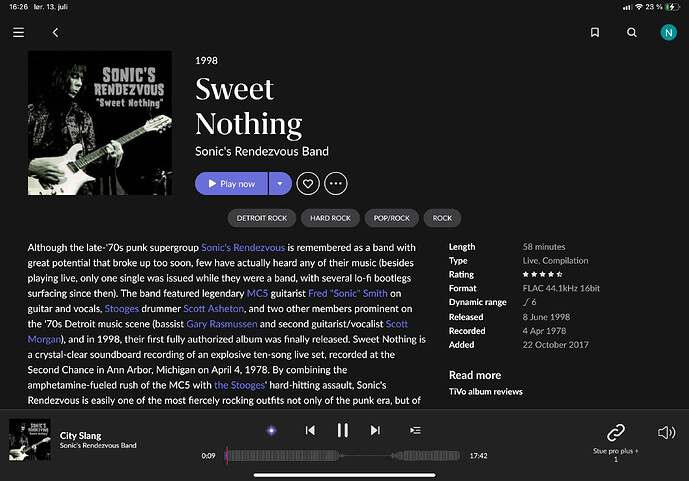Image resolution: width=689 pixels, height=481 pixels.
Task: Go back with the left chevron
Action: tap(55, 33)
